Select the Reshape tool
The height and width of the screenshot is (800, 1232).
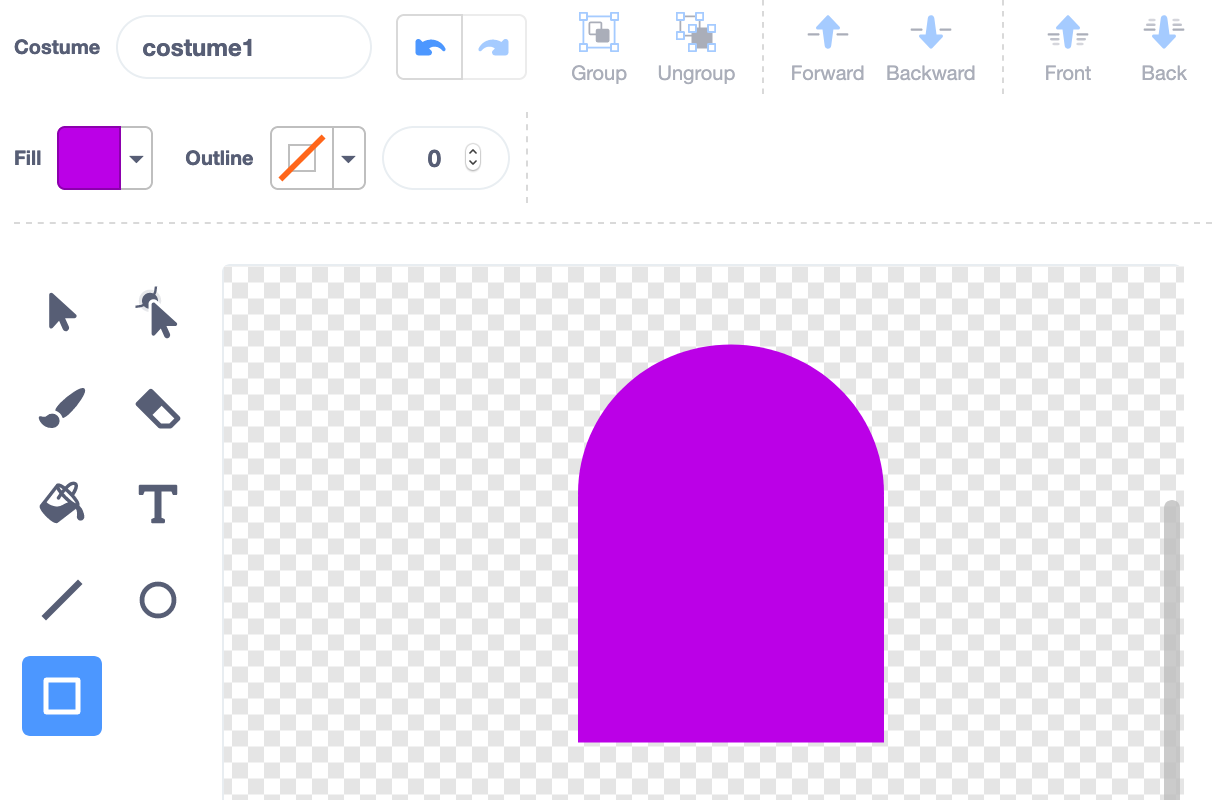(157, 313)
